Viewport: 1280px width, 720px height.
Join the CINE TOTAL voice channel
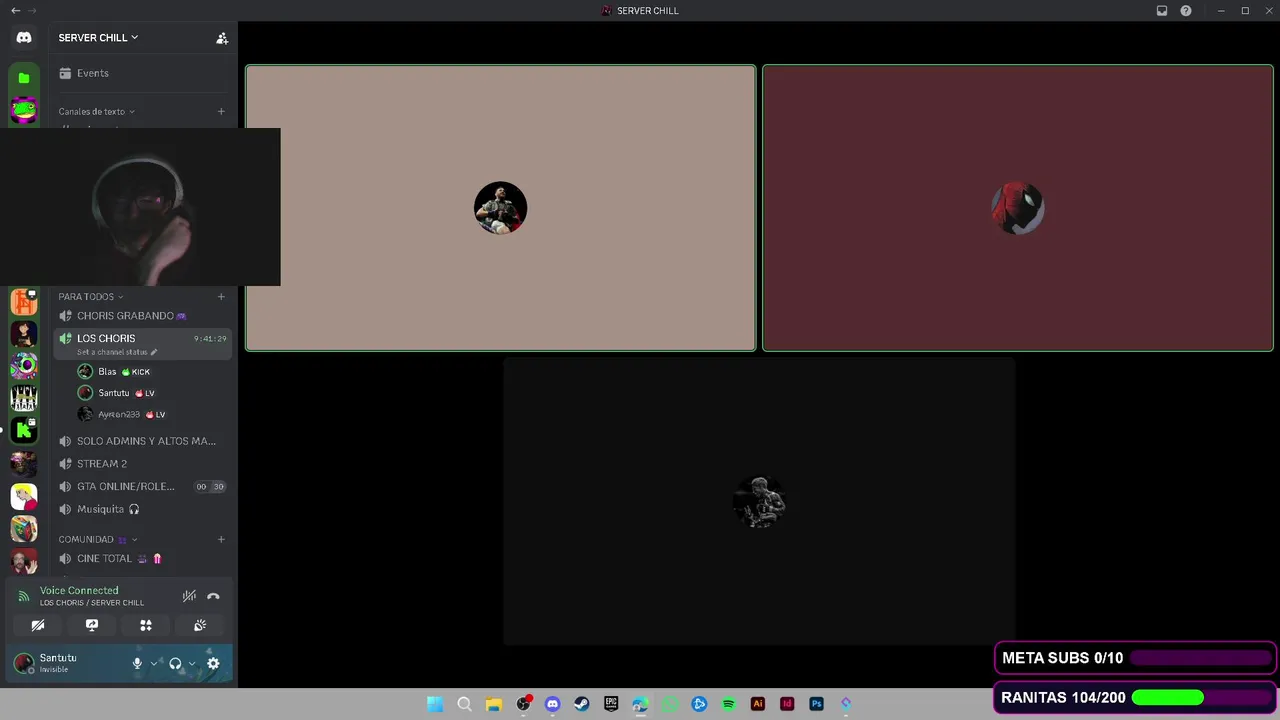[142, 559]
